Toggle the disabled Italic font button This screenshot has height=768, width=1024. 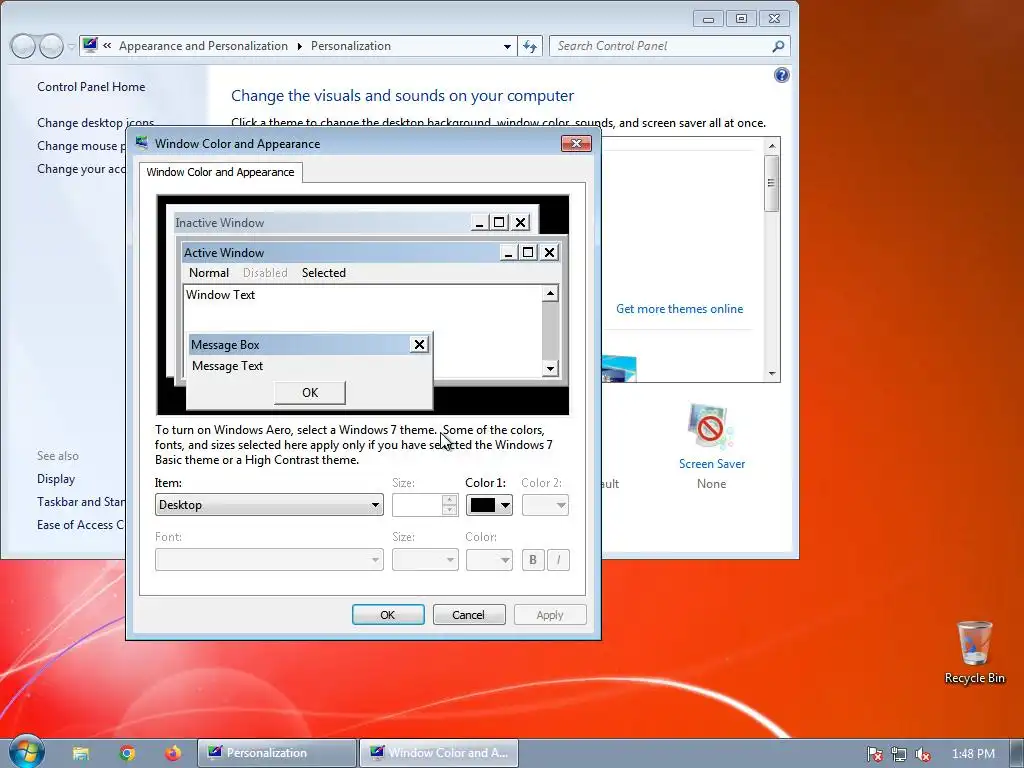558,560
